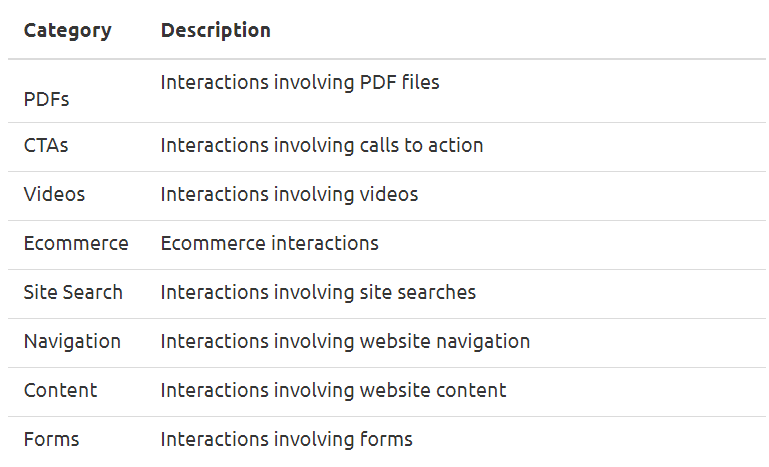
Task: Click the Category column header
Action: point(68,30)
